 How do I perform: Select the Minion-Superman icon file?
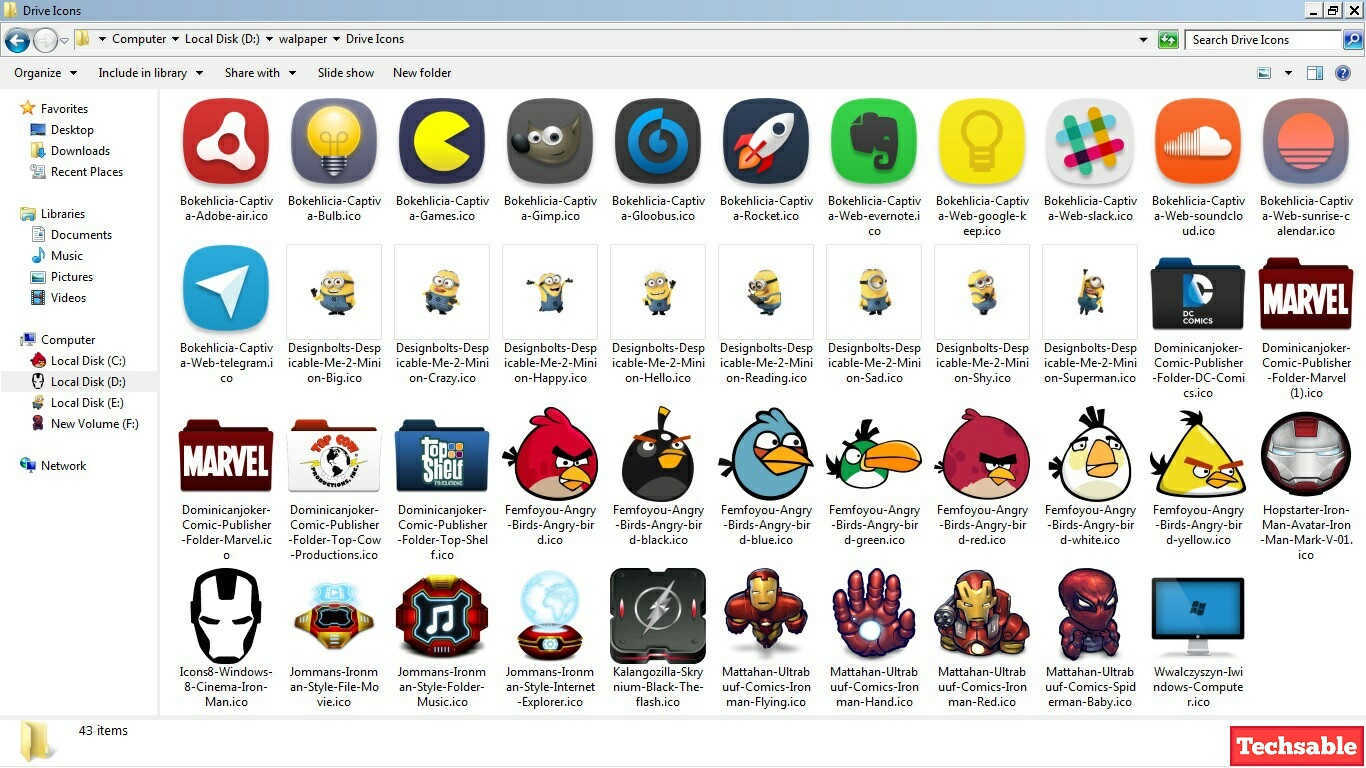[1090, 292]
